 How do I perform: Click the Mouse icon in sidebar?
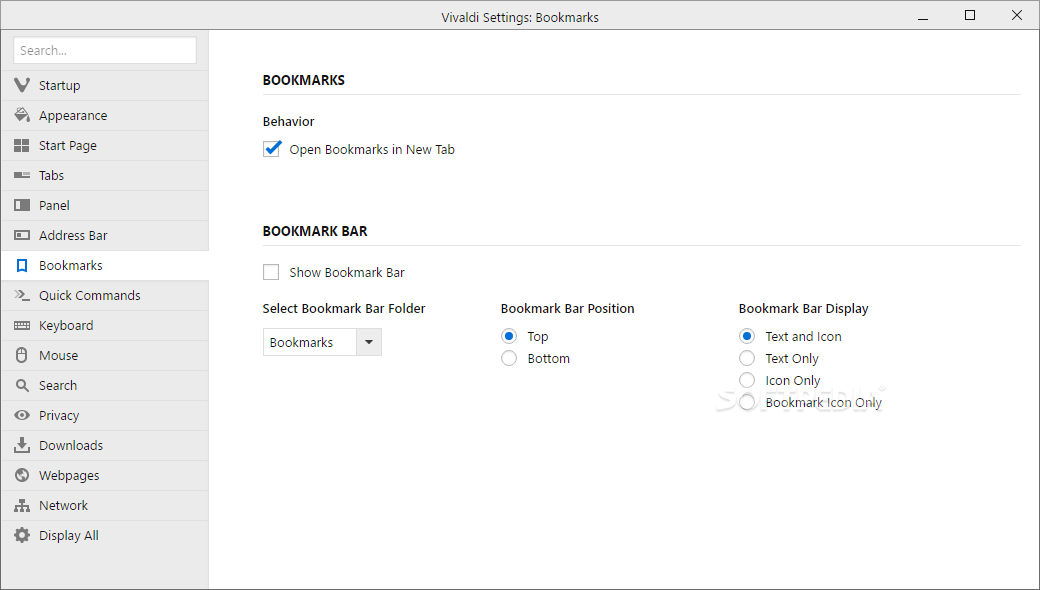(x=22, y=355)
